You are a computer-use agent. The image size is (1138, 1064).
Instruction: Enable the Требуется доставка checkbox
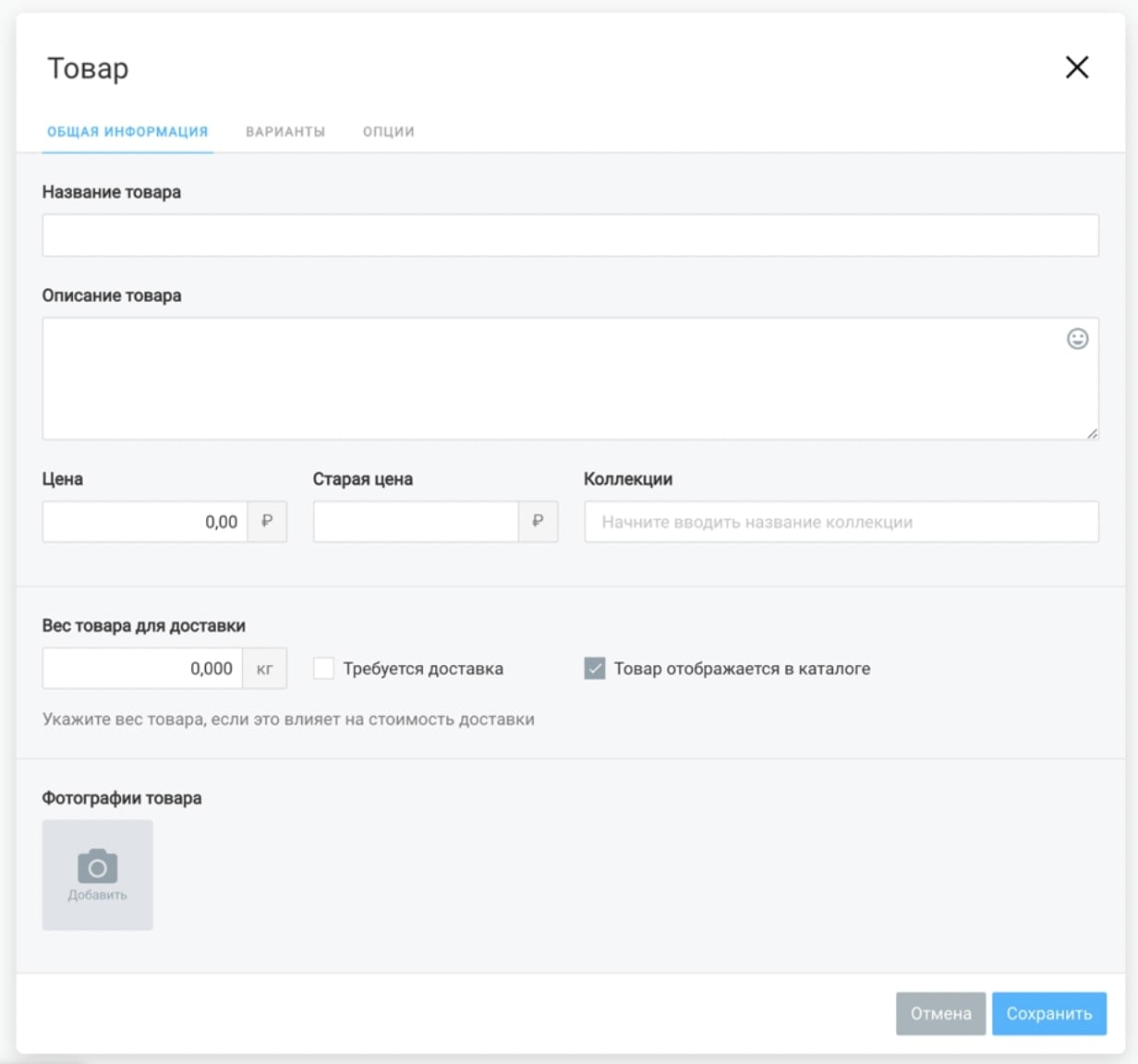click(x=324, y=669)
